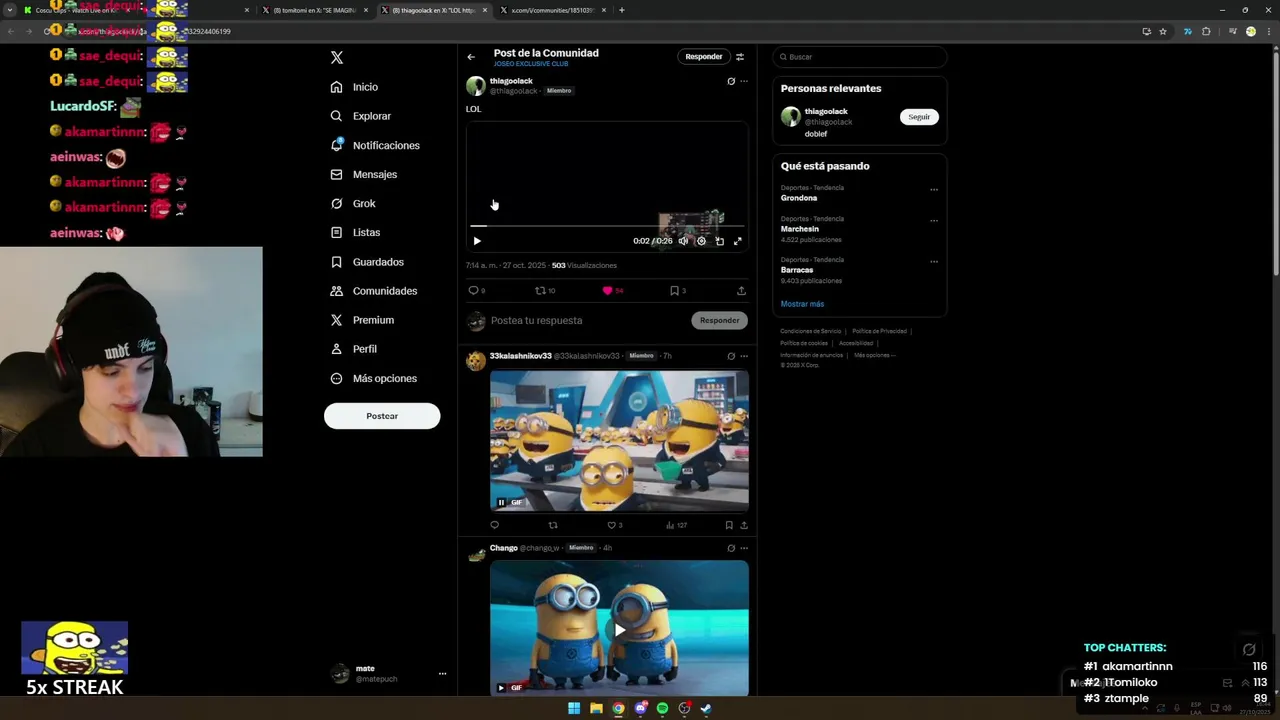The height and width of the screenshot is (720, 1280).
Task: Reply to 33kalashnikov33 comment
Action: 494,525
